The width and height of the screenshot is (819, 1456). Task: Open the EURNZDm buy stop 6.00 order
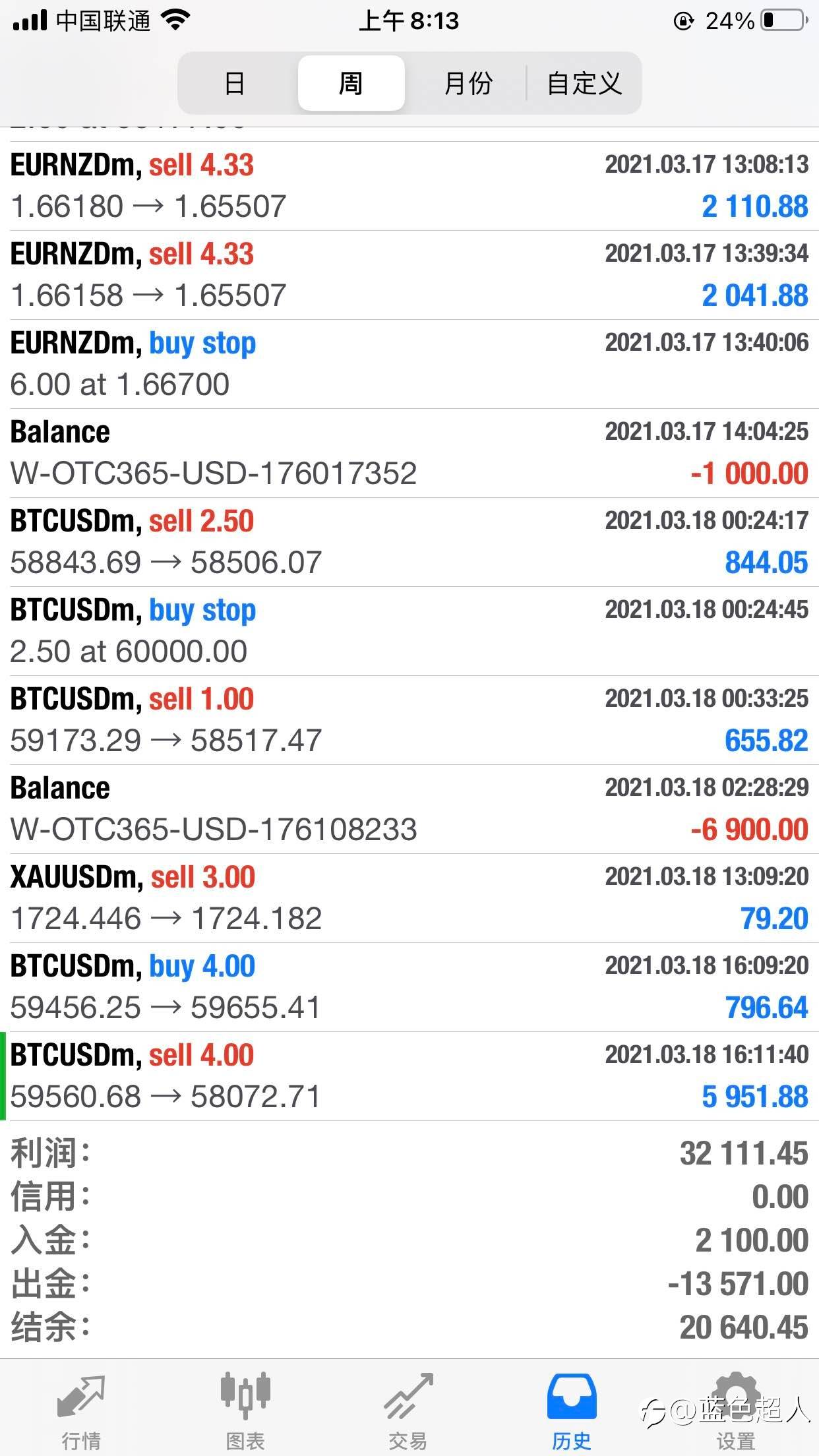(409, 364)
